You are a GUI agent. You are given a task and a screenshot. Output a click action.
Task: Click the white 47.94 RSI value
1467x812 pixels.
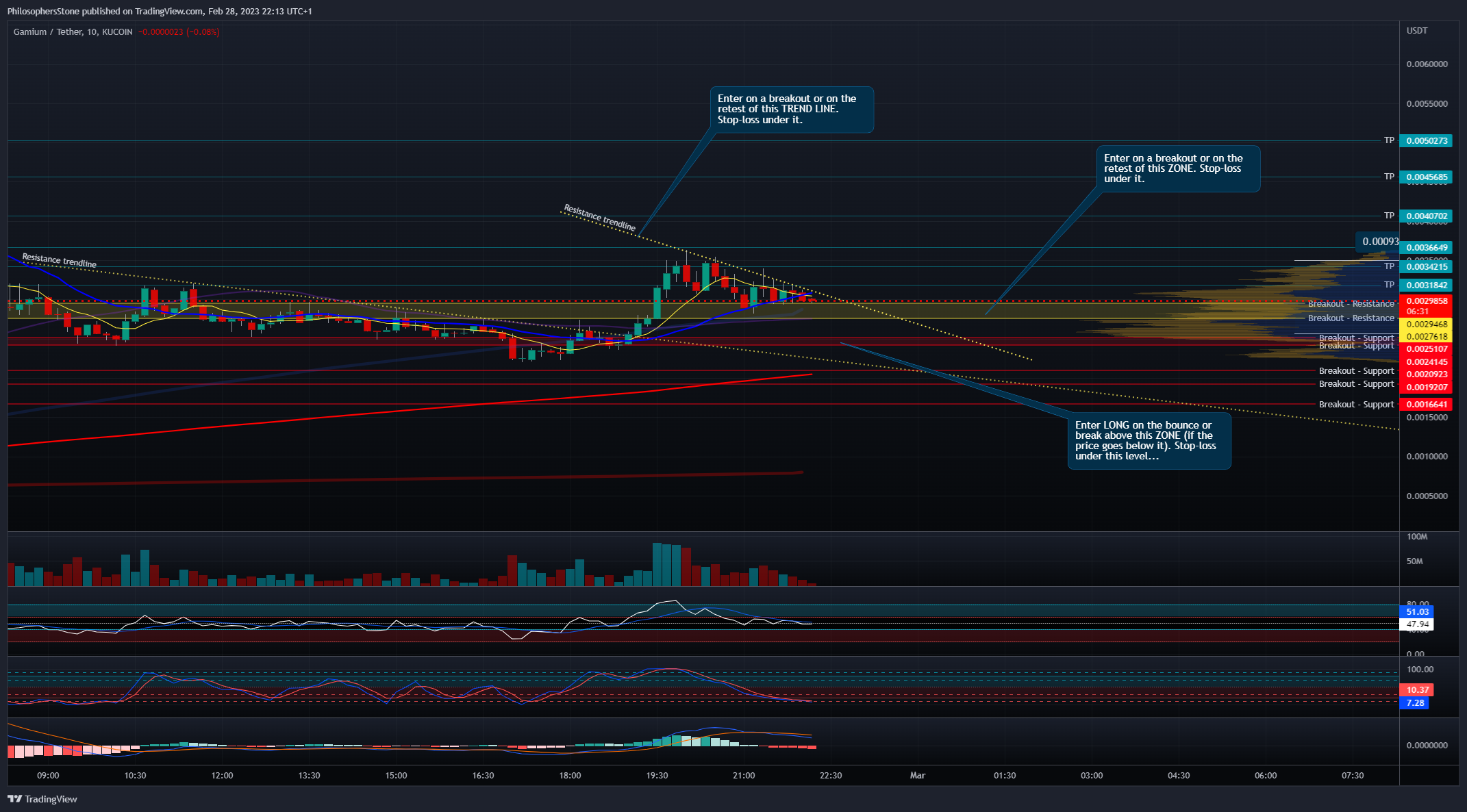[x=1417, y=624]
